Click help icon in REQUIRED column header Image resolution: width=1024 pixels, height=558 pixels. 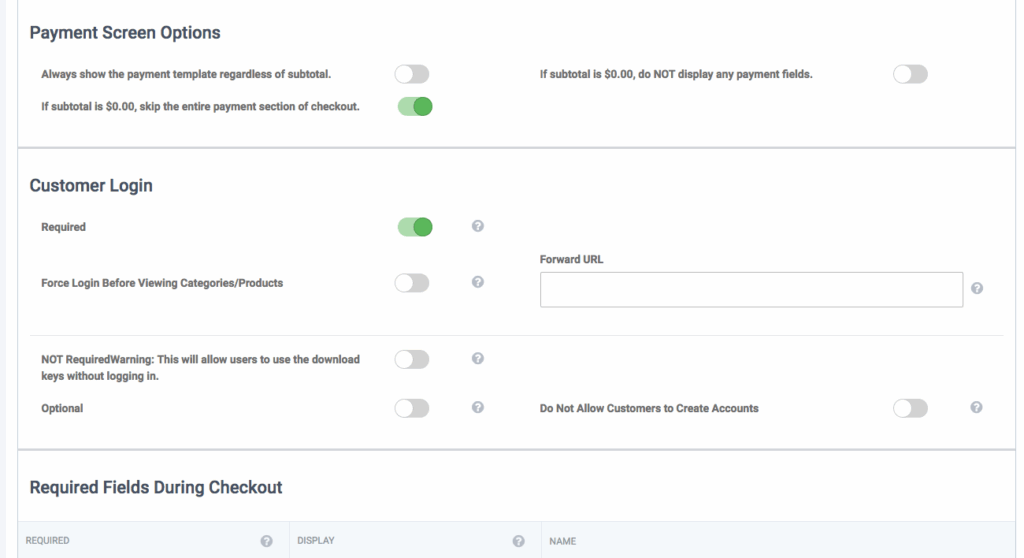pos(267,541)
